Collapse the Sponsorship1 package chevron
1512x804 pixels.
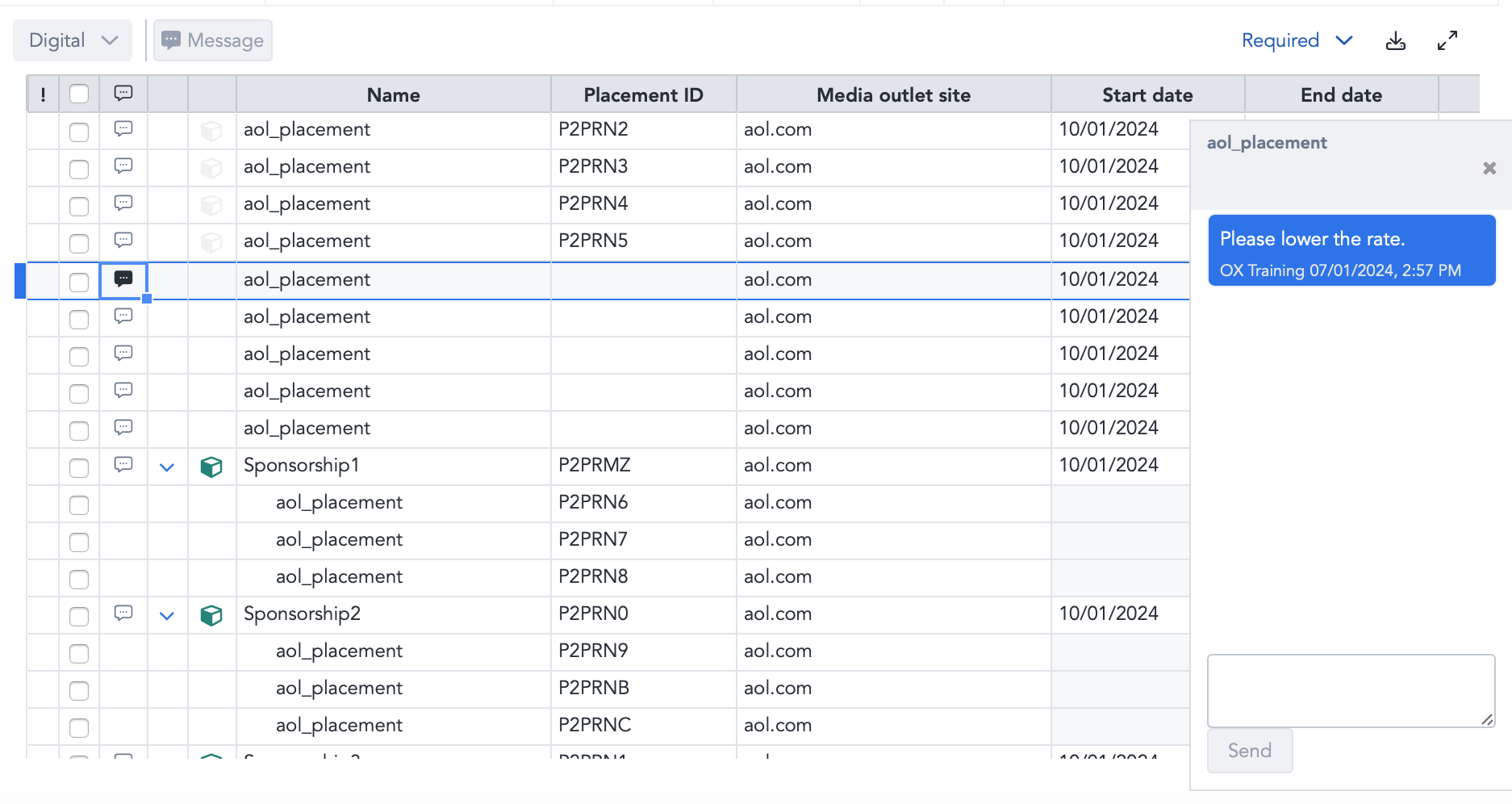coord(167,467)
